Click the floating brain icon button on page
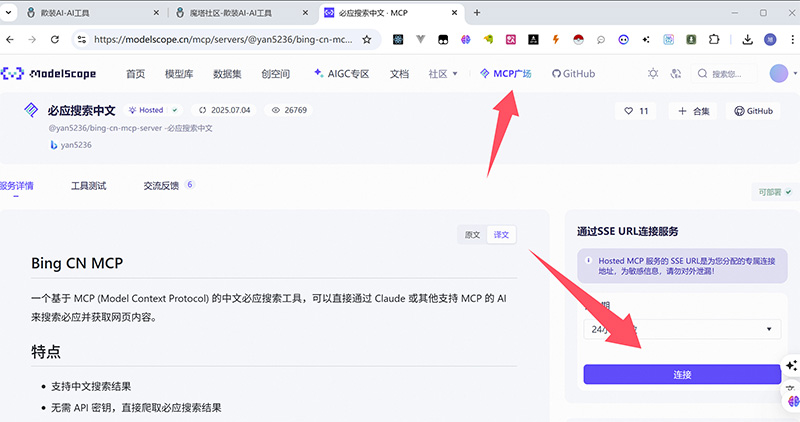This screenshot has height=422, width=800. tap(793, 402)
